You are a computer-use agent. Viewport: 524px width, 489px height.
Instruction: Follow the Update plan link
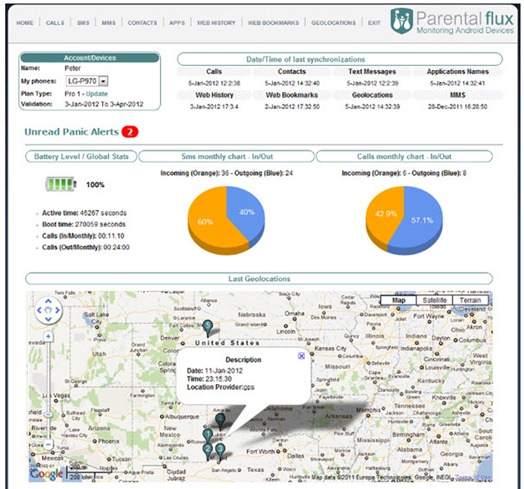[97, 94]
